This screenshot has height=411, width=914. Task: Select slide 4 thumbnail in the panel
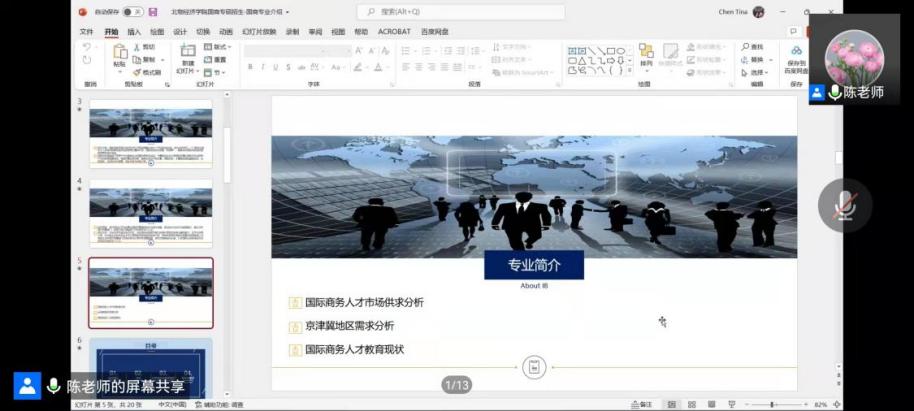[x=151, y=213]
